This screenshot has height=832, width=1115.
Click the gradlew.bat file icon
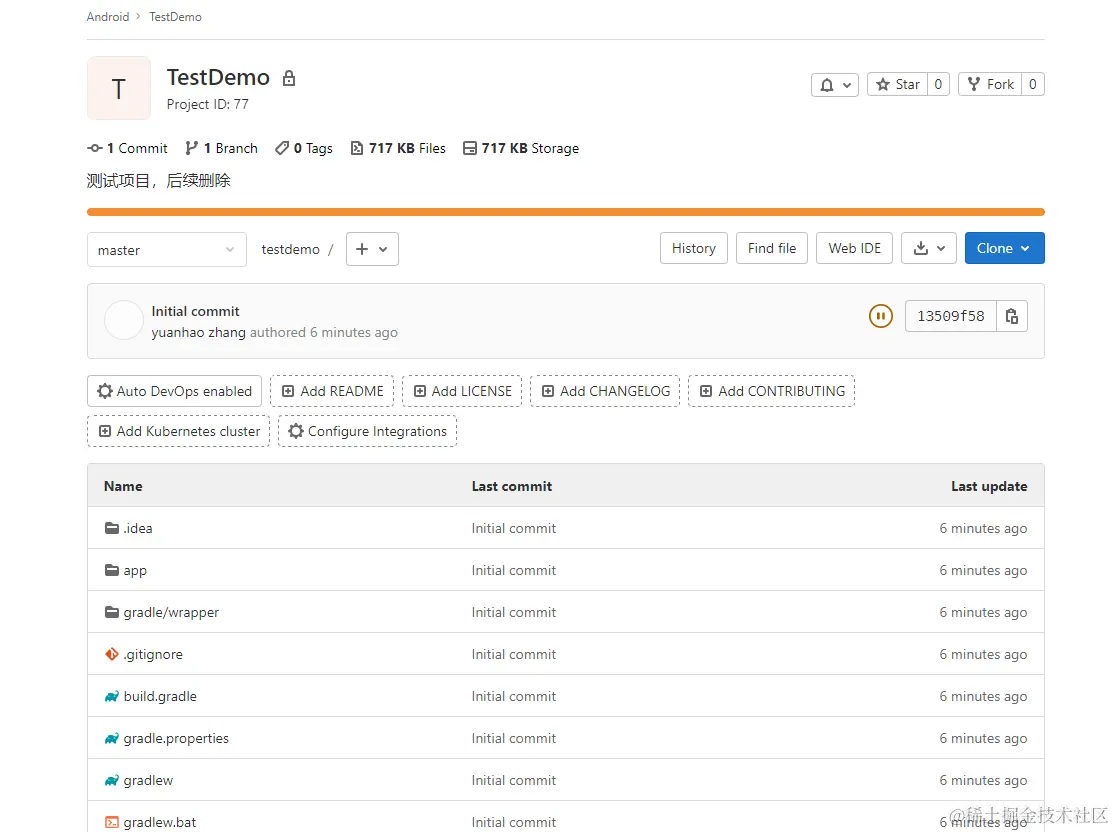click(111, 822)
